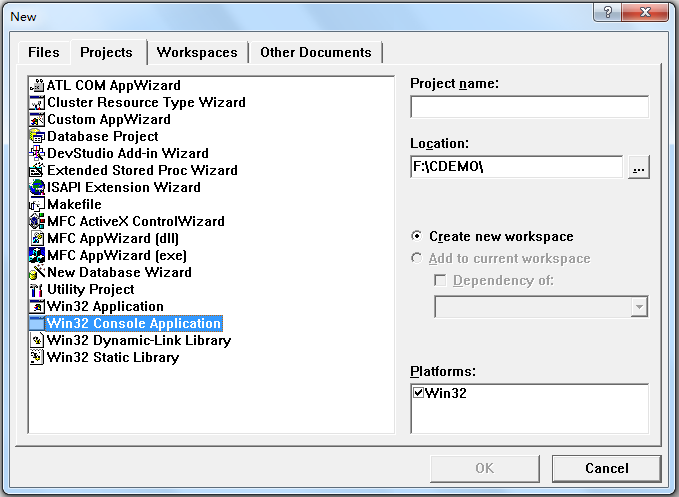Uncheck the Win32 platform checkbox
Image resolution: width=679 pixels, height=497 pixels.
pyautogui.click(x=418, y=393)
